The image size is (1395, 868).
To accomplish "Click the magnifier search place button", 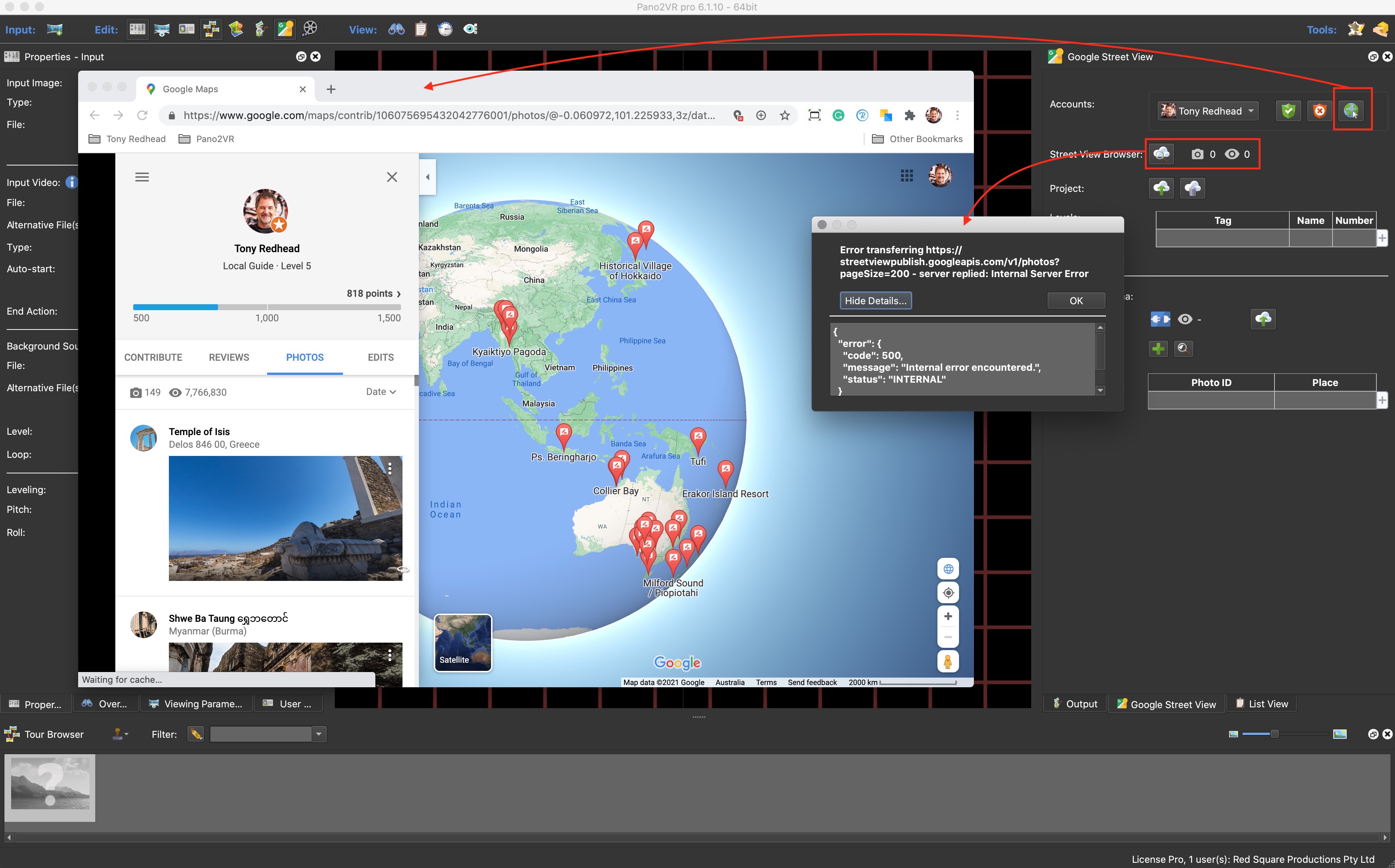I will tap(1183, 348).
